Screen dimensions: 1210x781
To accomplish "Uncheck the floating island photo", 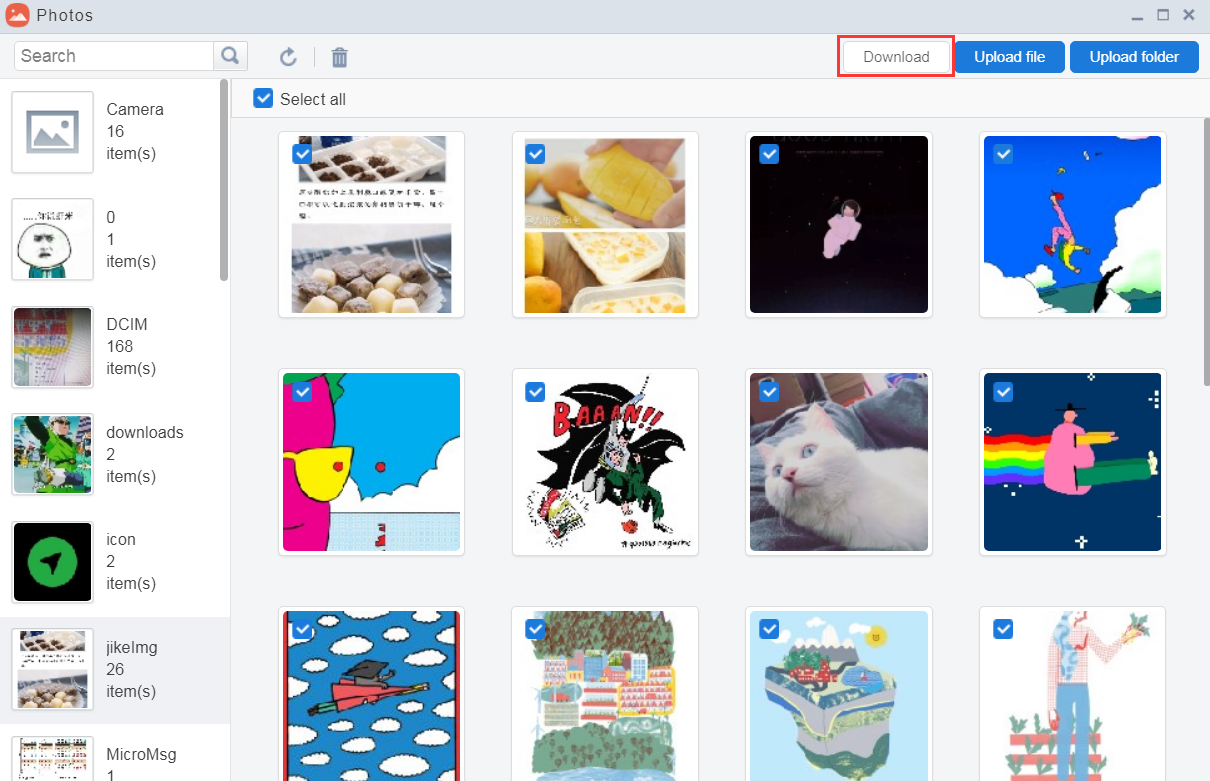I will (x=769, y=629).
